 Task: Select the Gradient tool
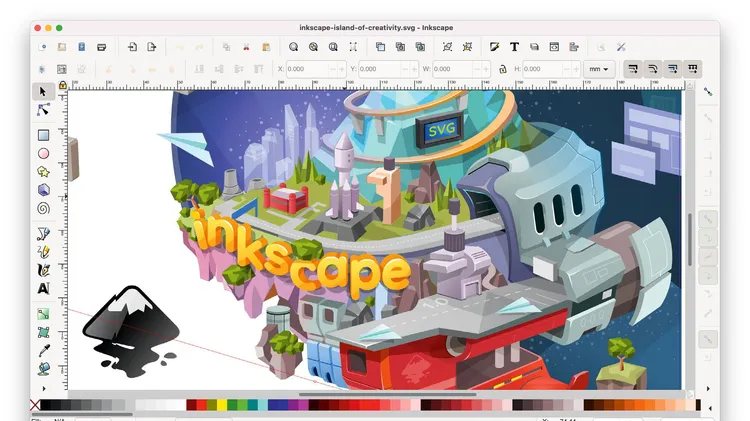pos(43,314)
